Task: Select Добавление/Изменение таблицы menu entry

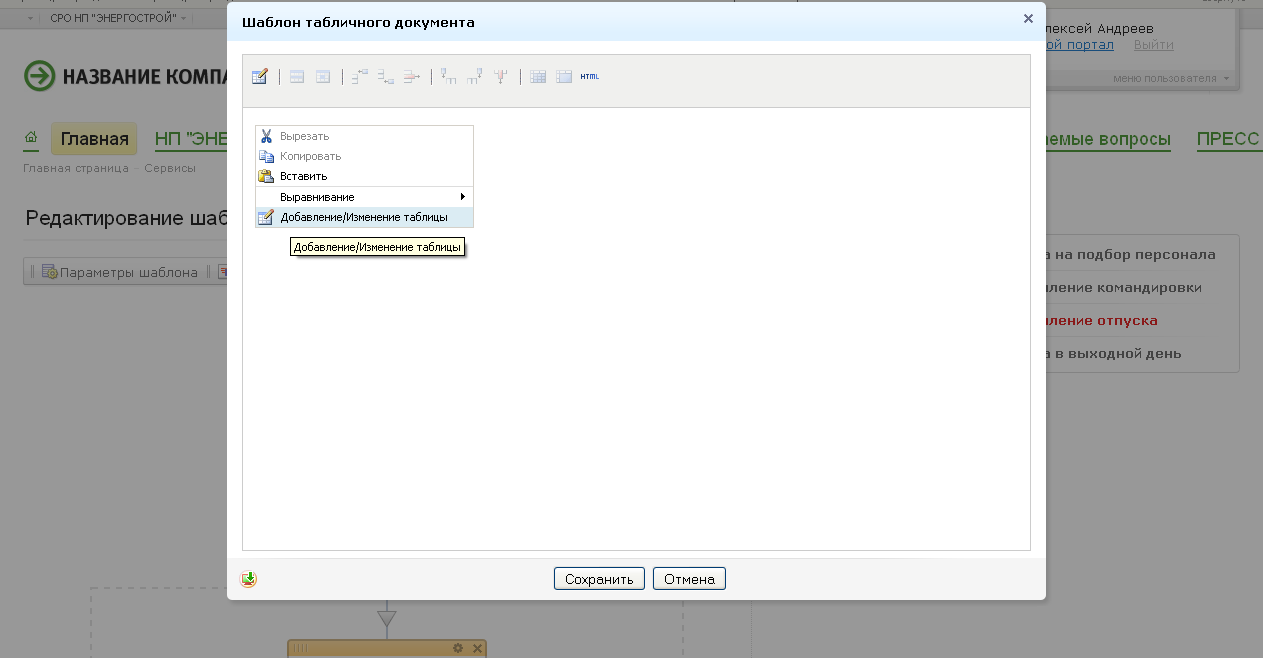Action: point(364,217)
